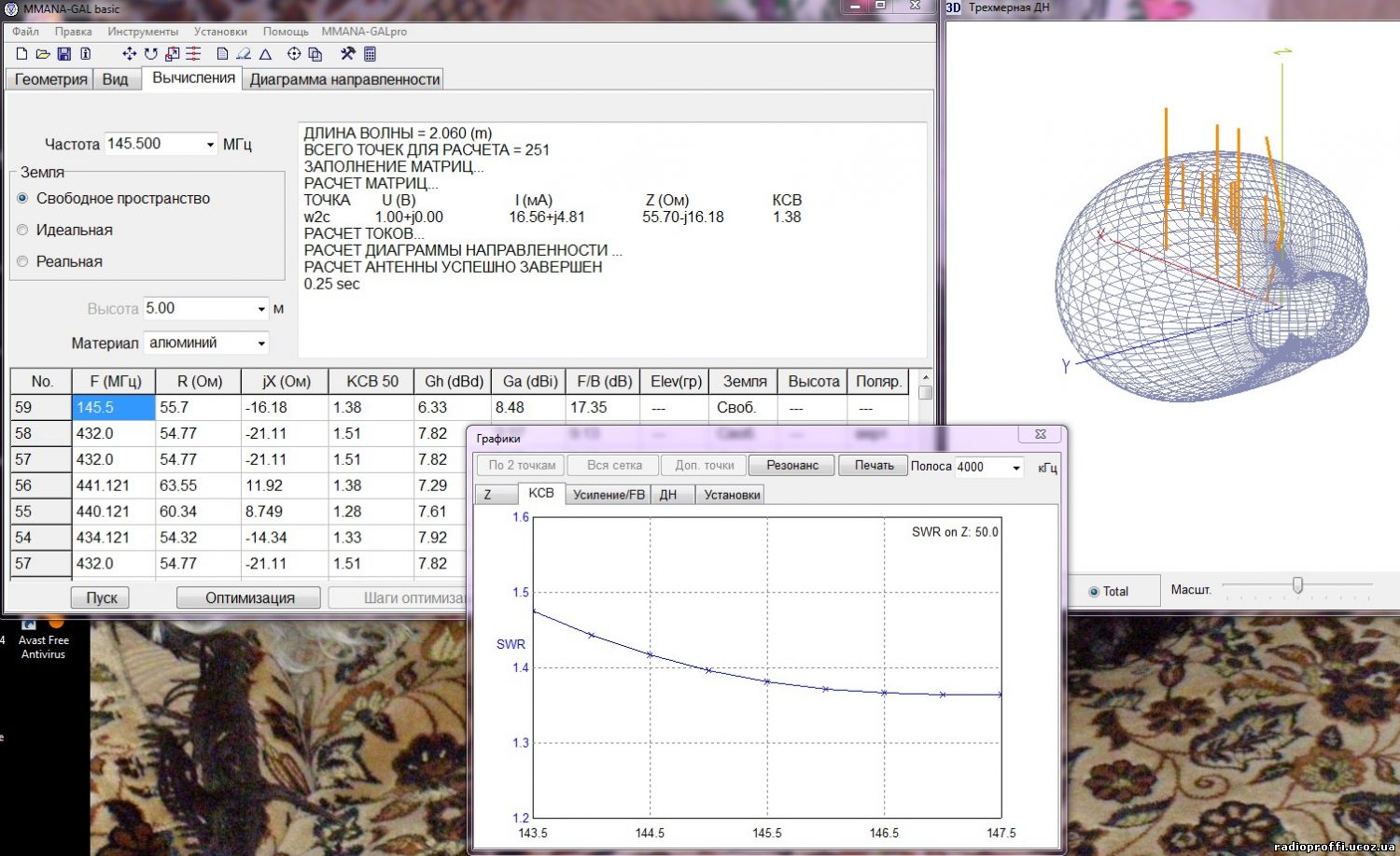The height and width of the screenshot is (856, 1400).
Task: Click the Save floppy disk icon
Action: coord(64,54)
